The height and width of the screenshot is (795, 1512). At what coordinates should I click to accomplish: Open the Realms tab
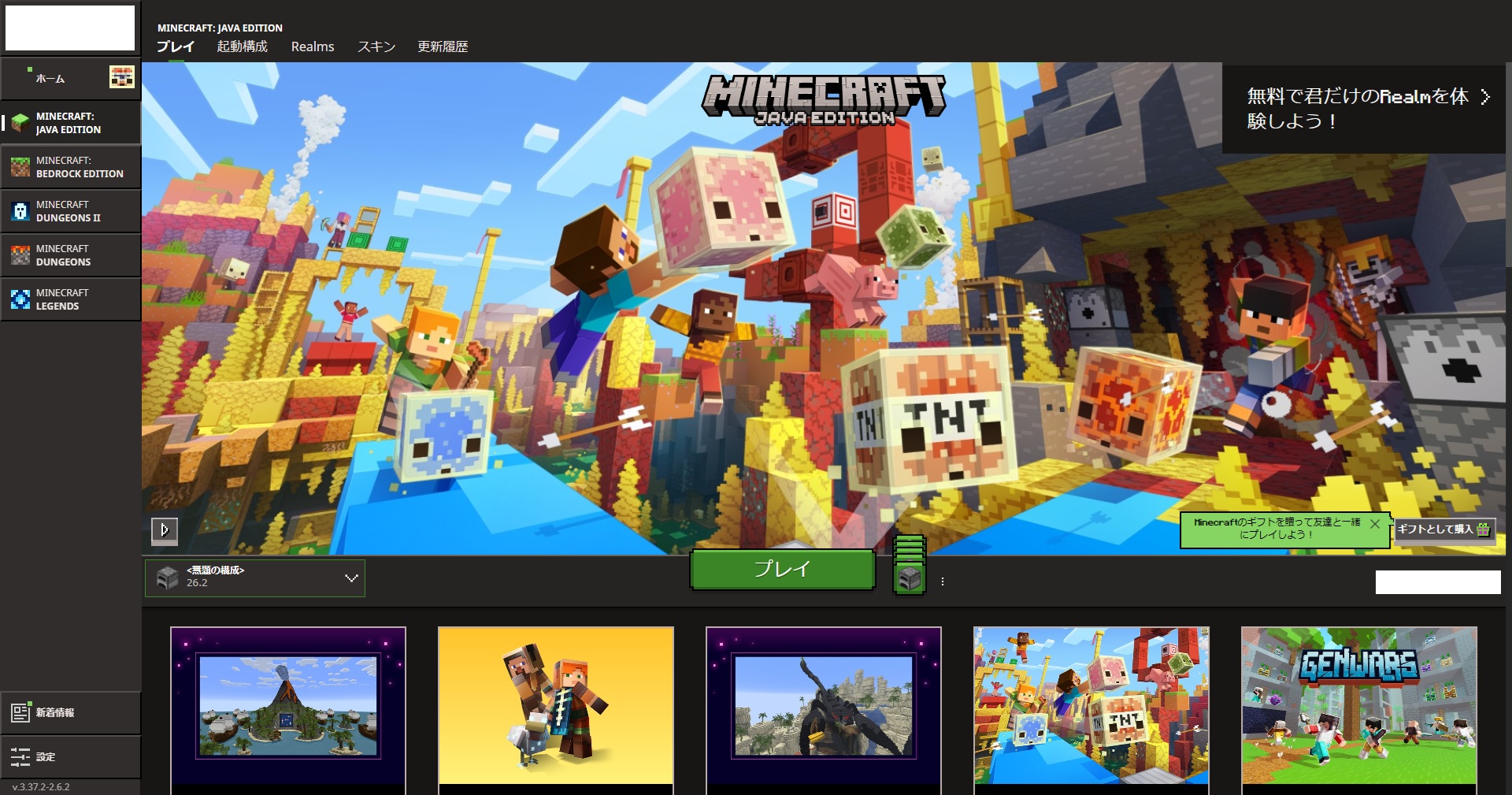point(313,46)
